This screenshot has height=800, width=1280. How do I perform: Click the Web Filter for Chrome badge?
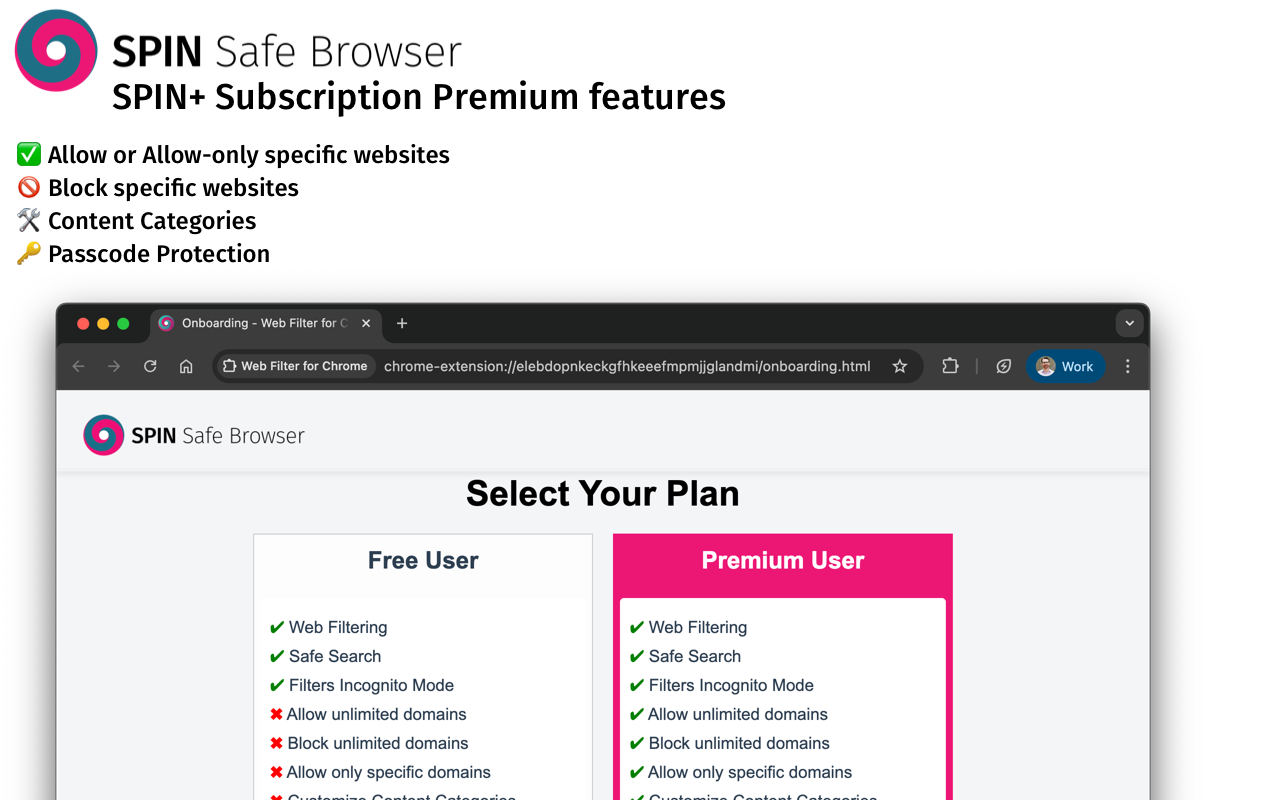click(x=295, y=366)
